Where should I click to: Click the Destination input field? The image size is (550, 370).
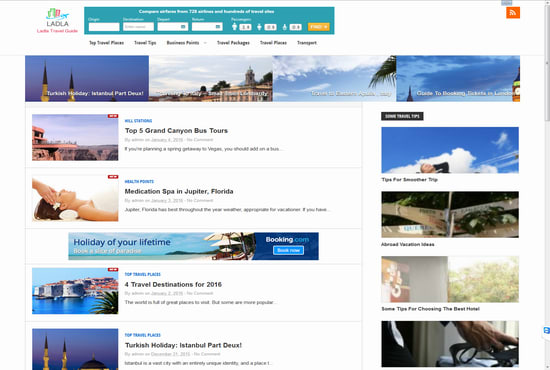(x=138, y=27)
